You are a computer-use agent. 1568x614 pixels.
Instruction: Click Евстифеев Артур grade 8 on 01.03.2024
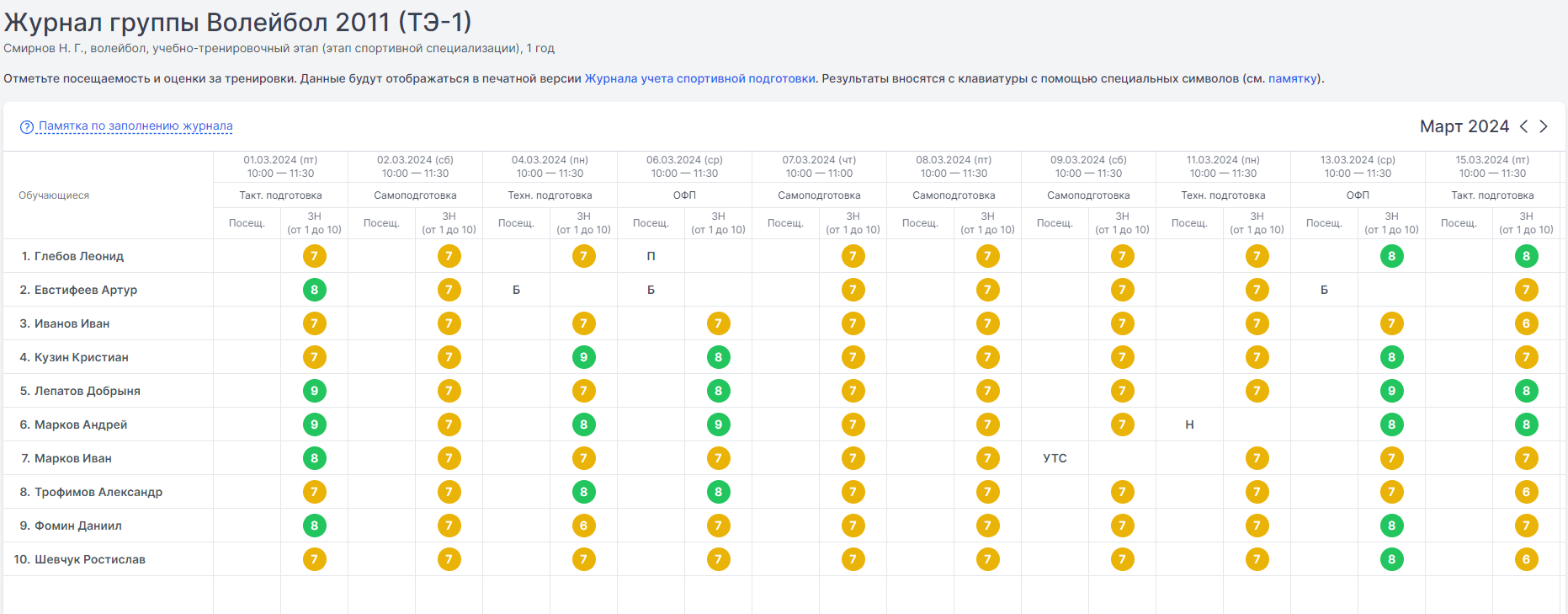point(315,290)
